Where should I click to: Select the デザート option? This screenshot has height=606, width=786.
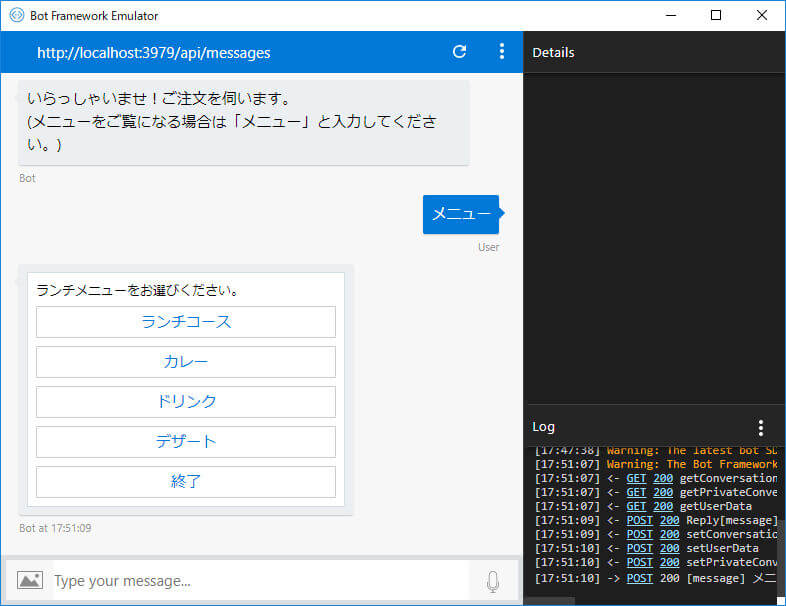[x=186, y=442]
